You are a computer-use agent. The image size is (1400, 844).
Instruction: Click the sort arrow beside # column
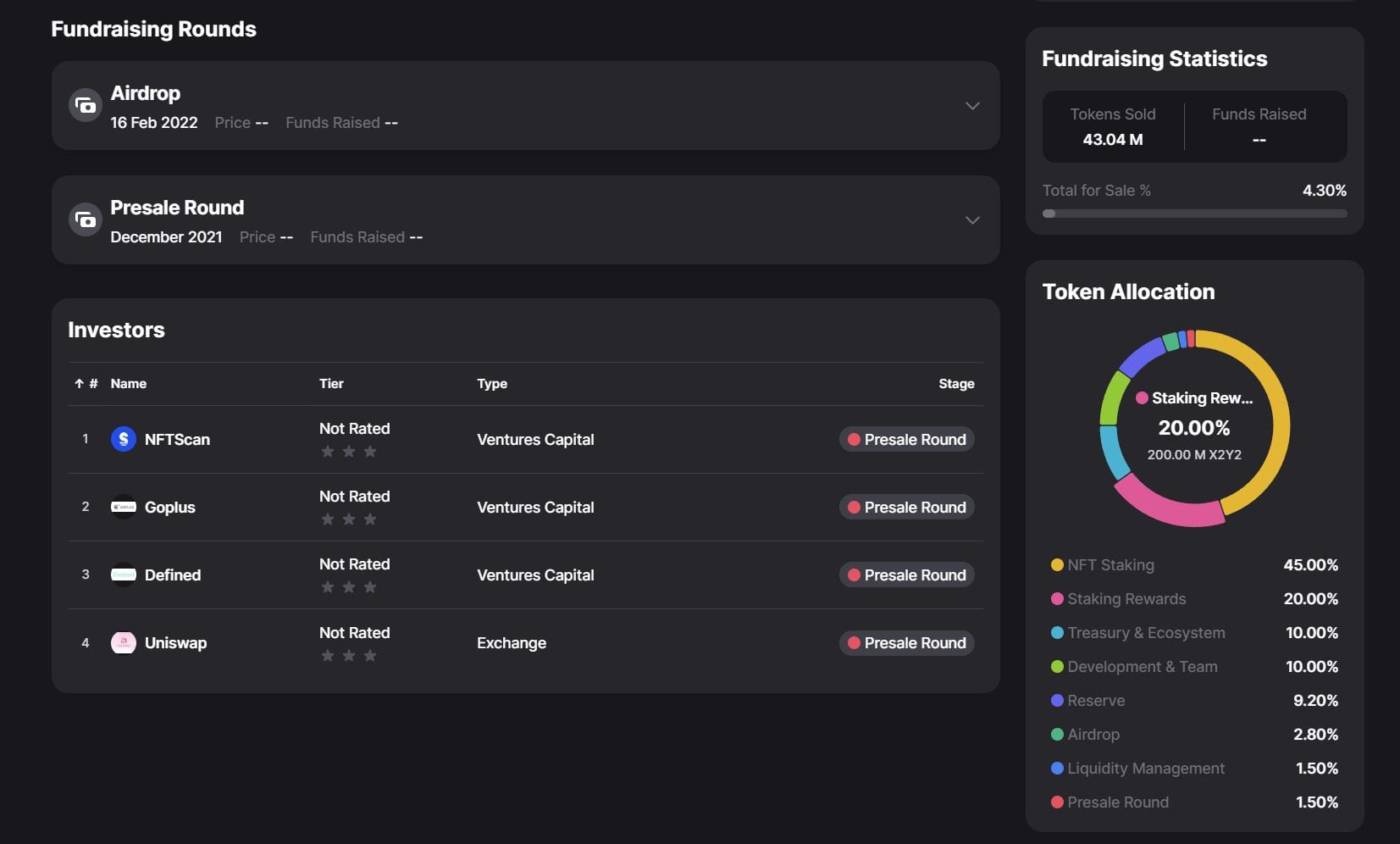[79, 384]
